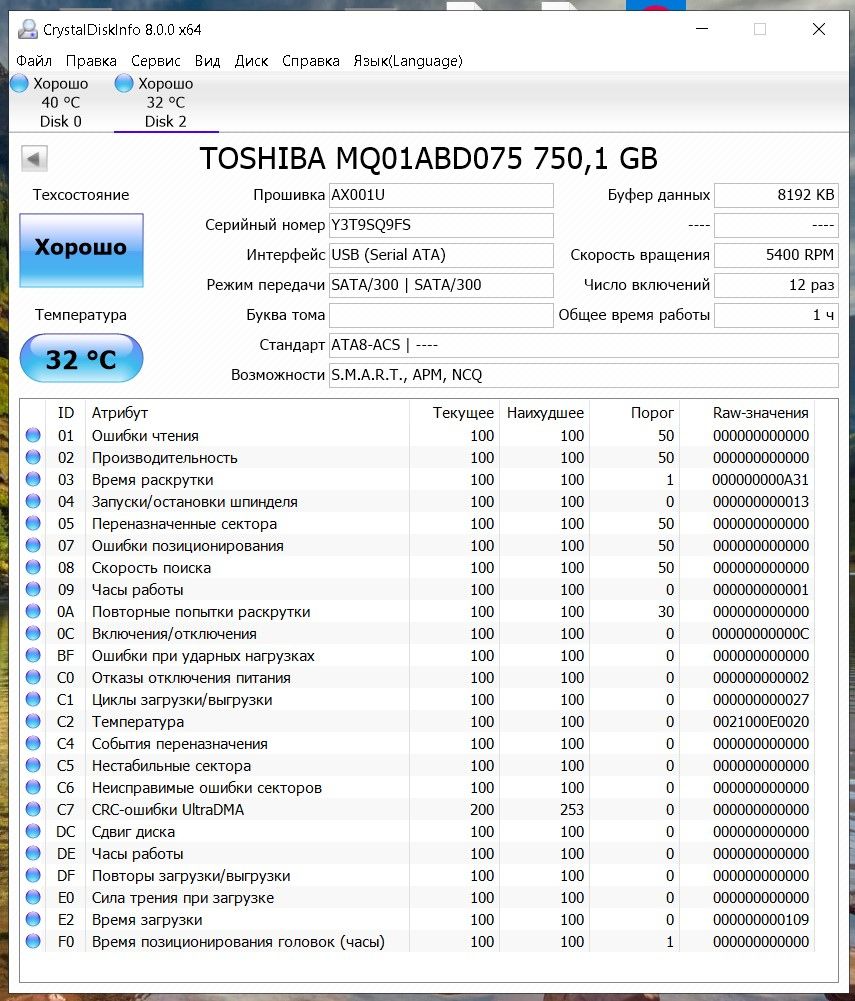Click the status dot for Время позиционирования головок
Screen dimensions: 855x1001
(x=33, y=942)
